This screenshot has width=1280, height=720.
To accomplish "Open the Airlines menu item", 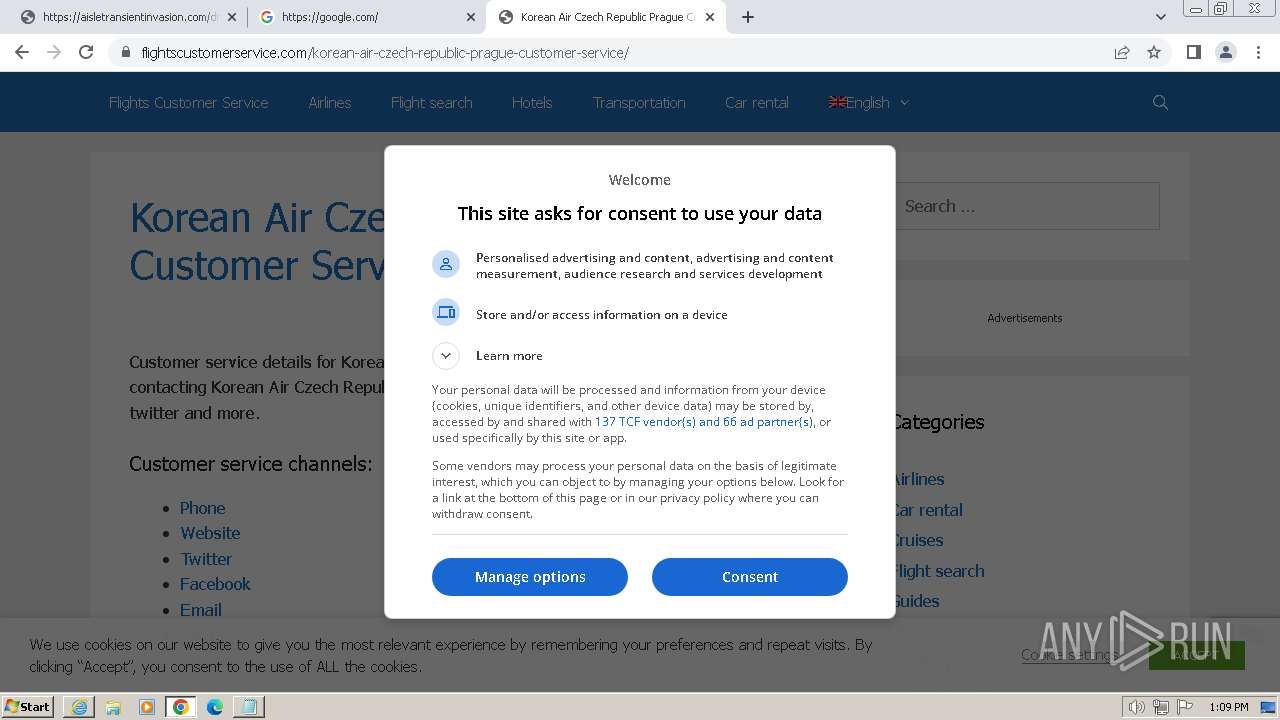I will point(330,102).
